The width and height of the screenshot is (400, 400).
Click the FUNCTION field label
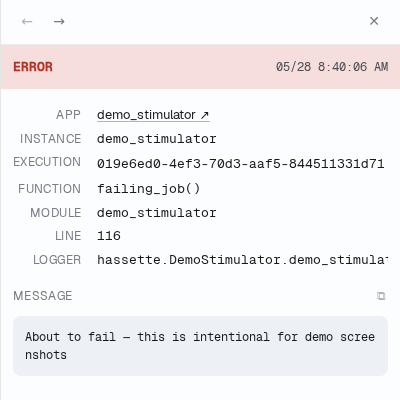tap(49, 189)
